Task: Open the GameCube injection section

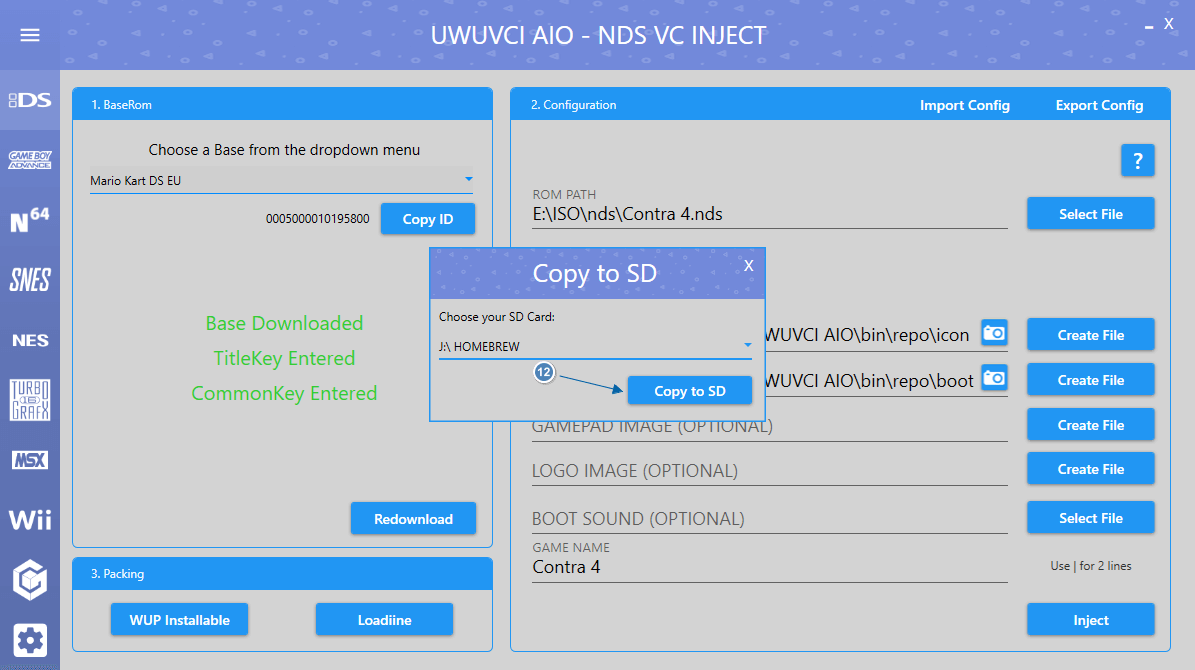Action: [x=30, y=579]
